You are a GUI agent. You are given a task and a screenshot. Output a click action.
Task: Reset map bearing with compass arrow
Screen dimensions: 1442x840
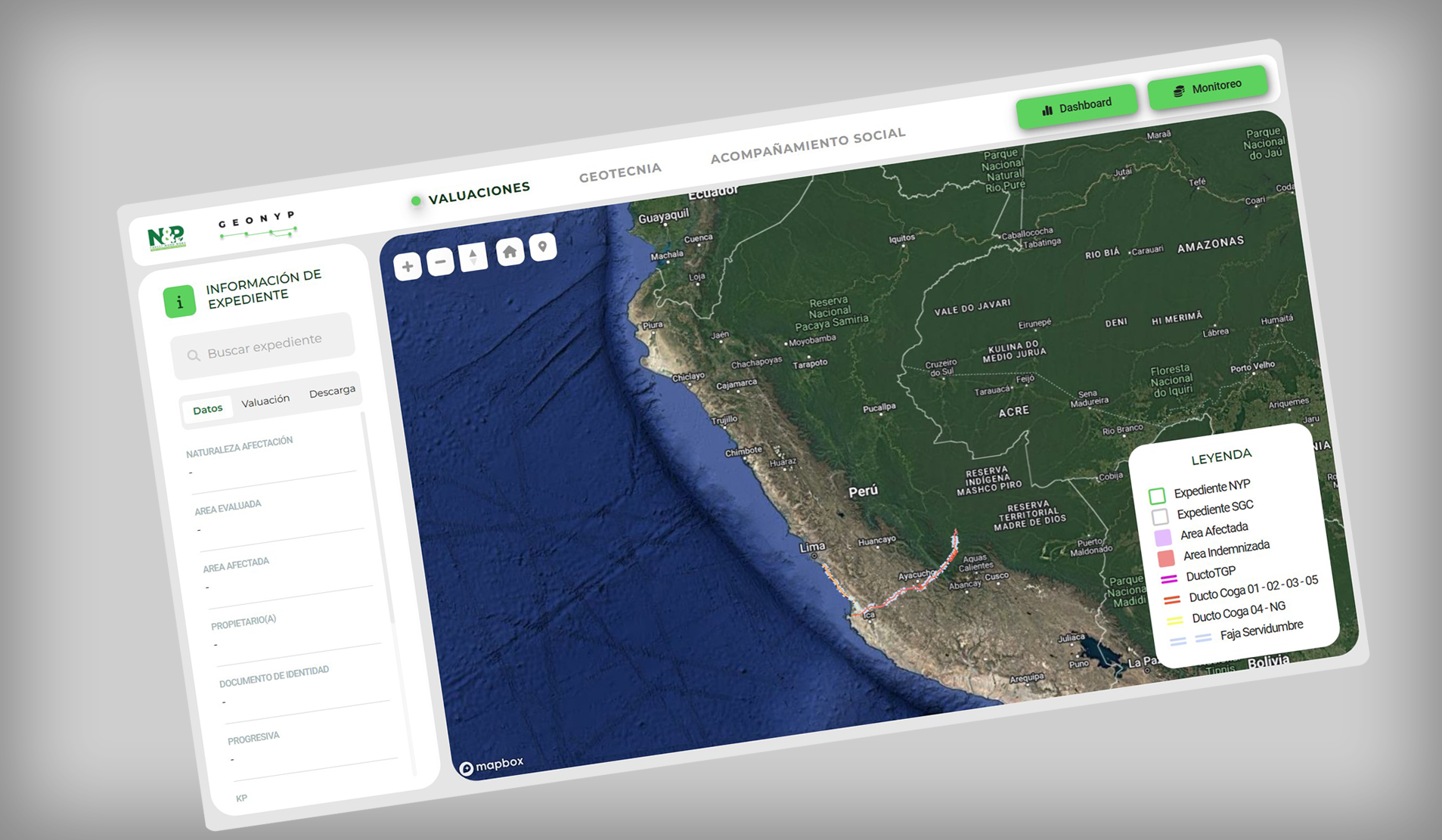tap(473, 257)
